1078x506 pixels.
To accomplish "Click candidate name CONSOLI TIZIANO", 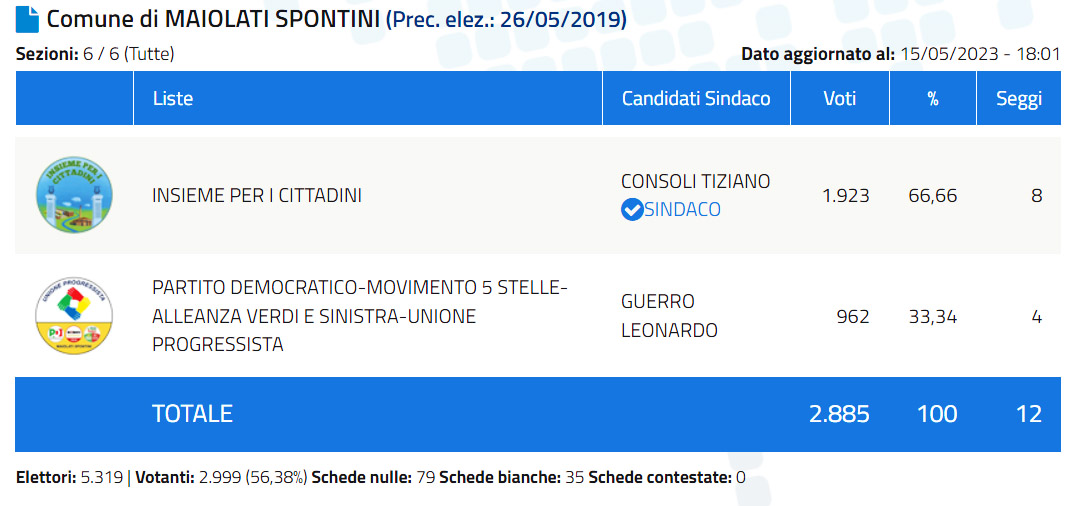I will click(696, 181).
